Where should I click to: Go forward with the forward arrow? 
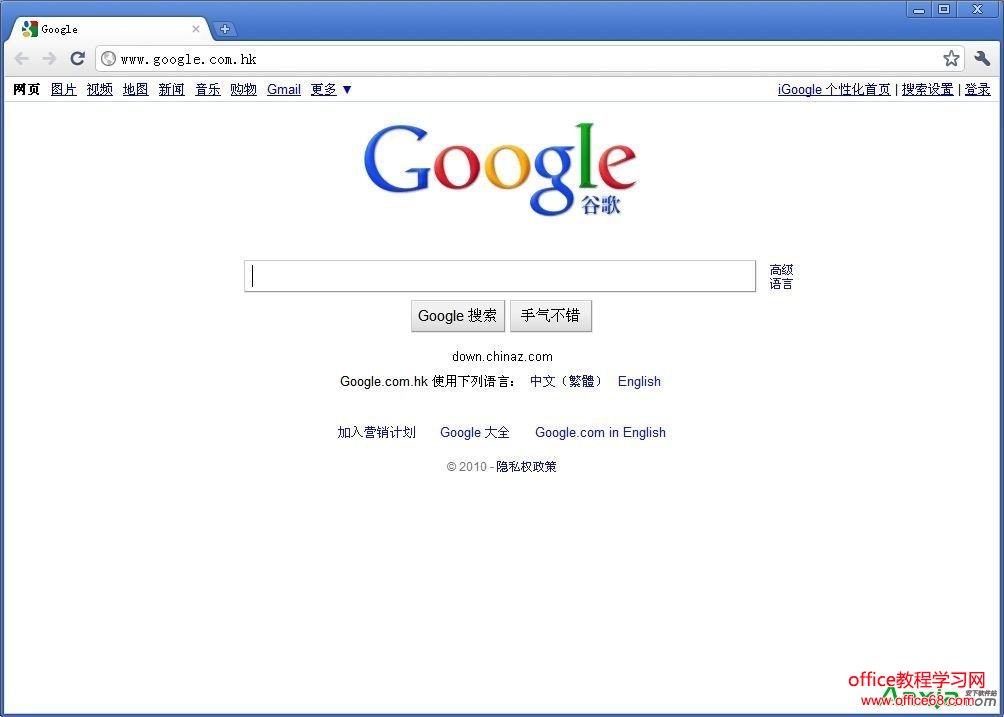point(49,59)
